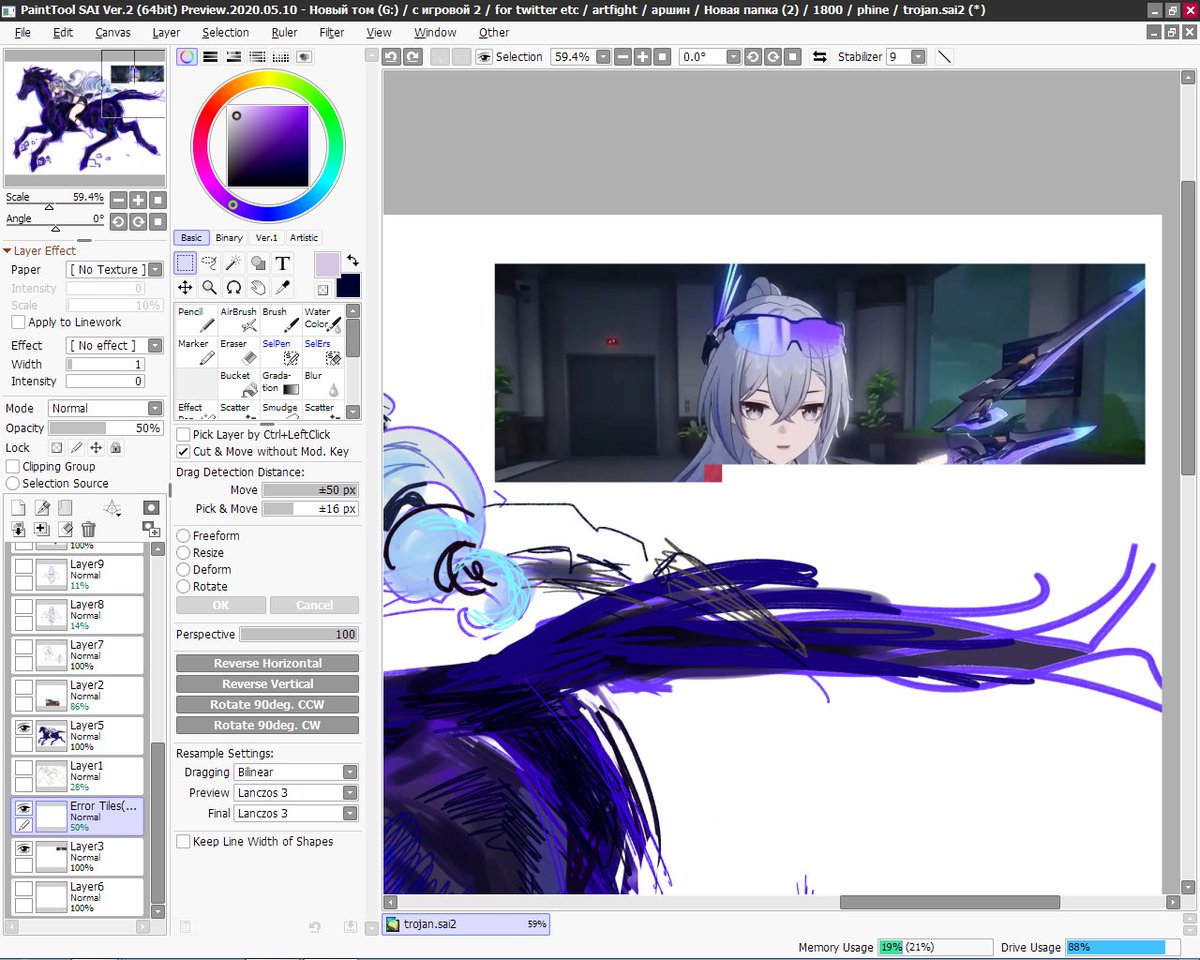The height and width of the screenshot is (960, 1200).
Task: Toggle Pick Layer by Ctrl+LeftClick
Action: pos(183,435)
